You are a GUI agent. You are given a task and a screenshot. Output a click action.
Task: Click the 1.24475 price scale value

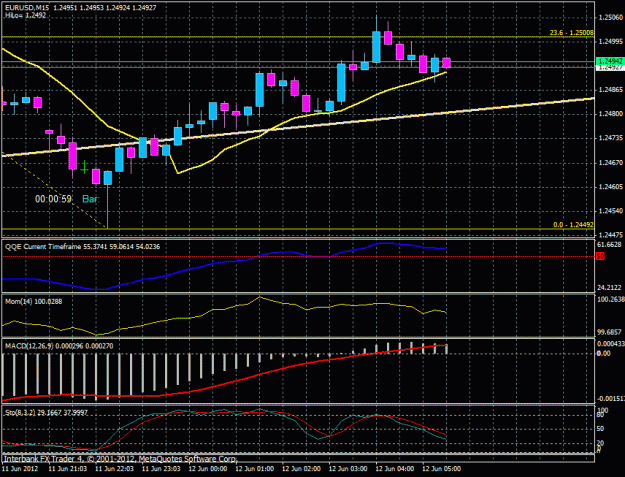[611, 235]
